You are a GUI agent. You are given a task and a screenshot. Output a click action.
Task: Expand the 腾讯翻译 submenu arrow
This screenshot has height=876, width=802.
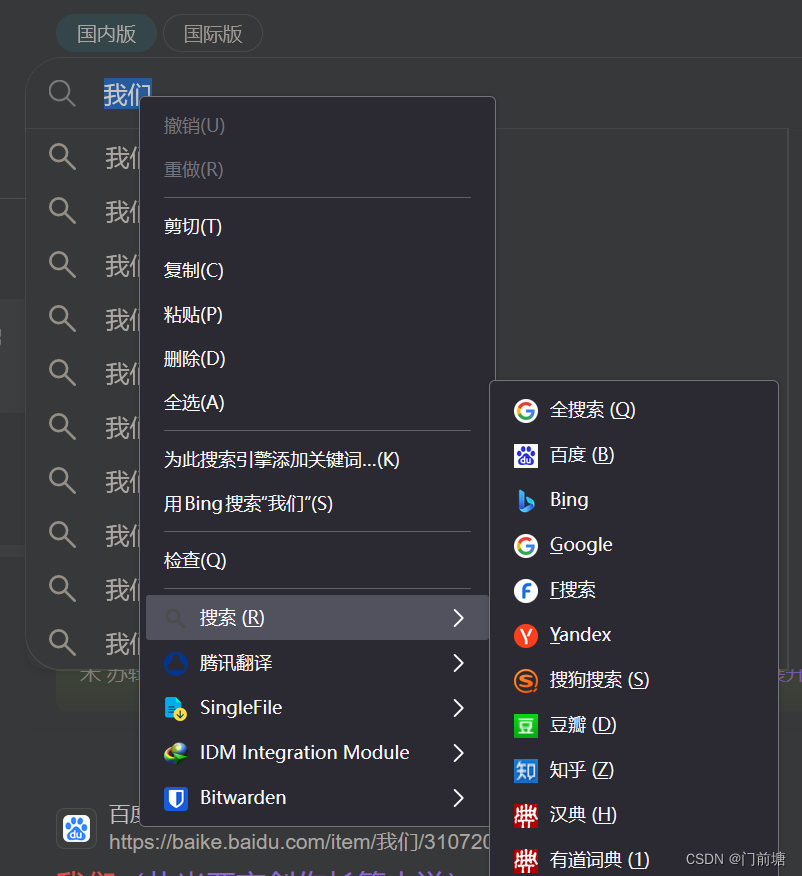pyautogui.click(x=459, y=663)
